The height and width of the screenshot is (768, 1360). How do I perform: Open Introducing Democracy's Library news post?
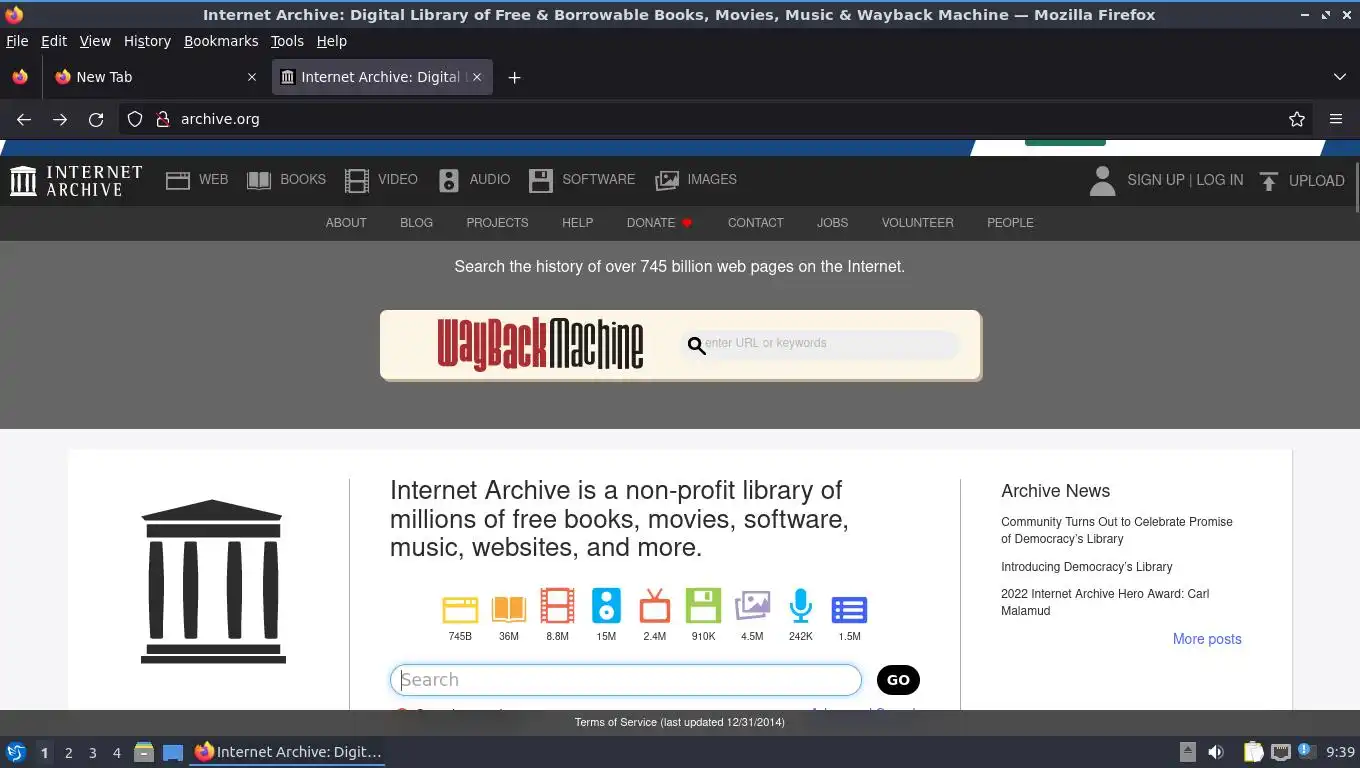pos(1086,567)
